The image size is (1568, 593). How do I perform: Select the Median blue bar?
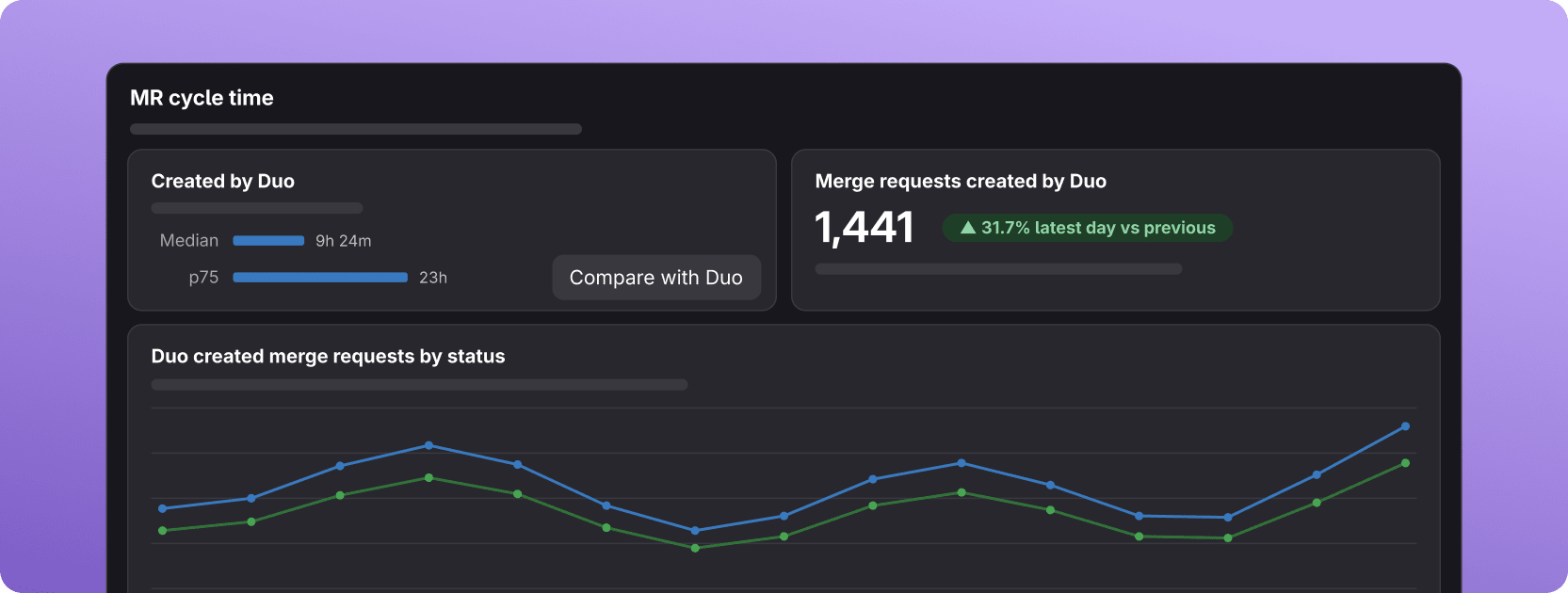(268, 241)
